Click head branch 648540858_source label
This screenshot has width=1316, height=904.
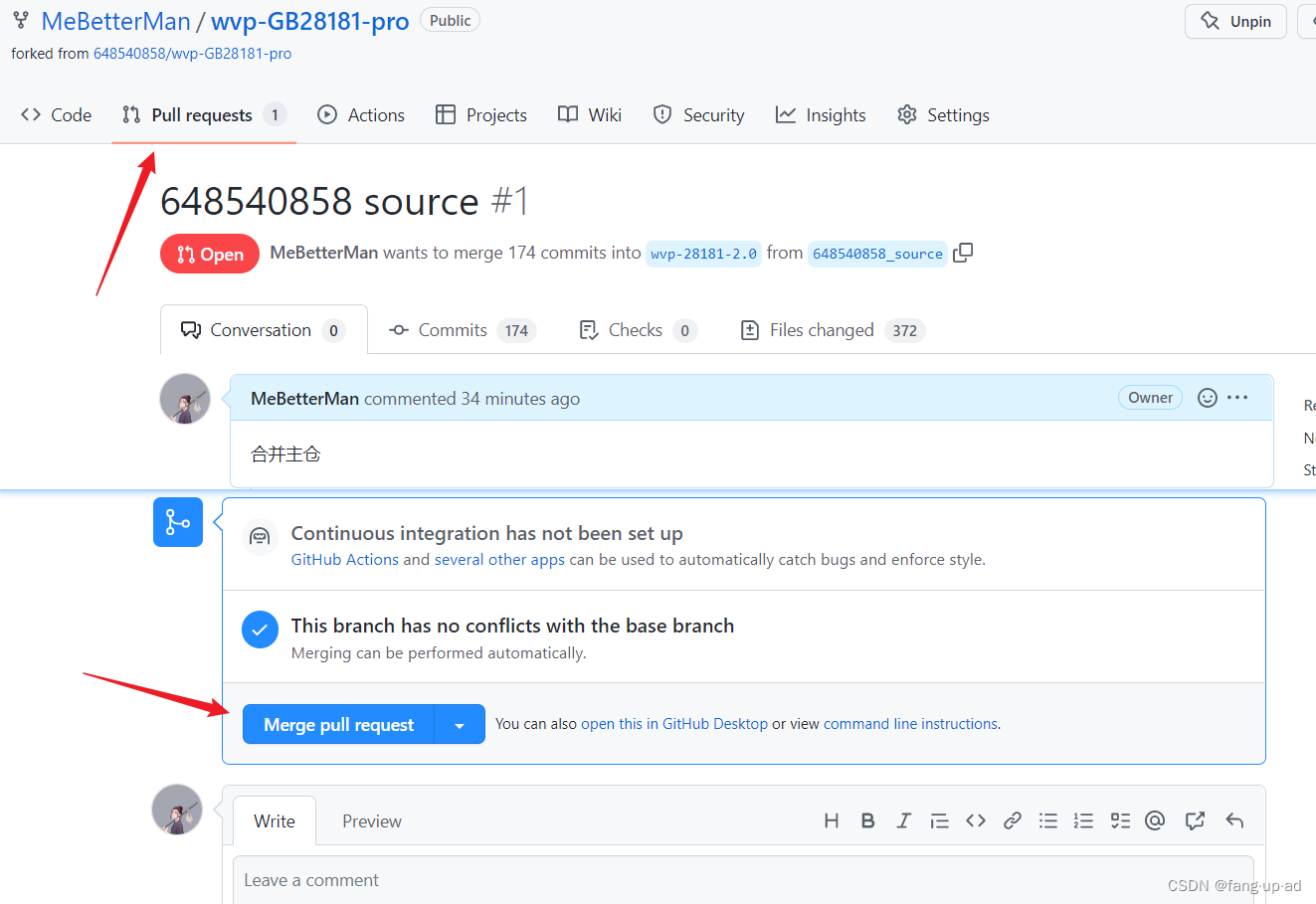tap(877, 254)
